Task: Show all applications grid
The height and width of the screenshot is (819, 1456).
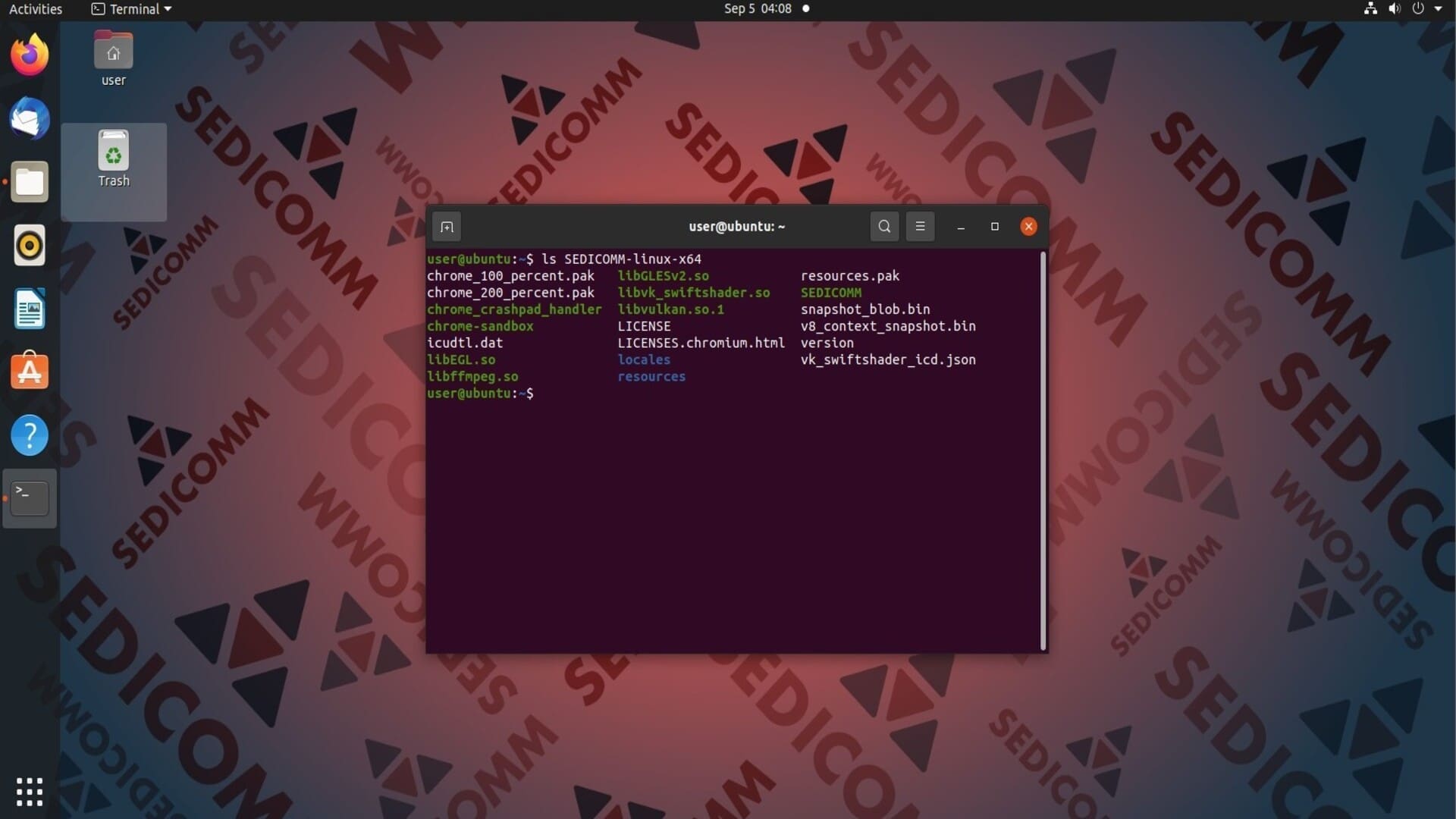Action: point(30,792)
